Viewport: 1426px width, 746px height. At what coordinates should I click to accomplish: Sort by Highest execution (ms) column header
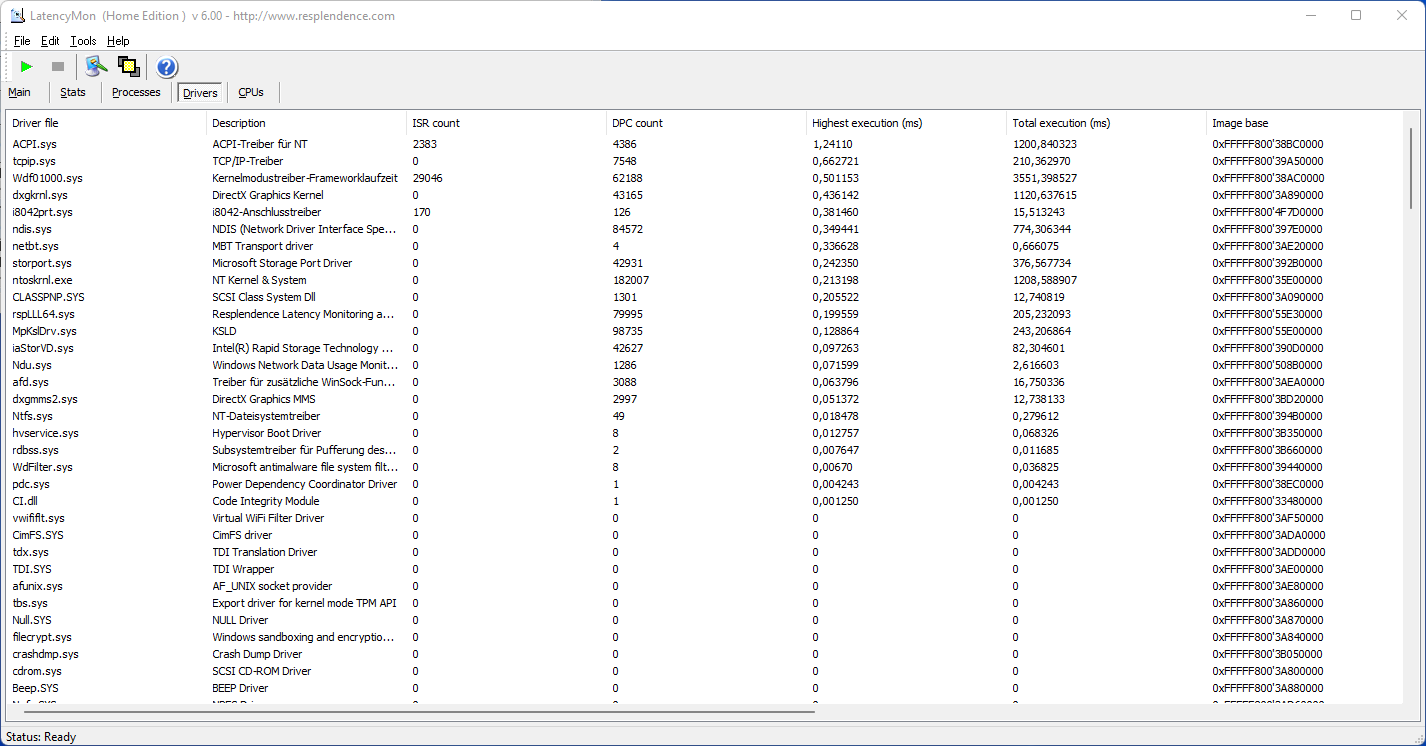(907, 123)
